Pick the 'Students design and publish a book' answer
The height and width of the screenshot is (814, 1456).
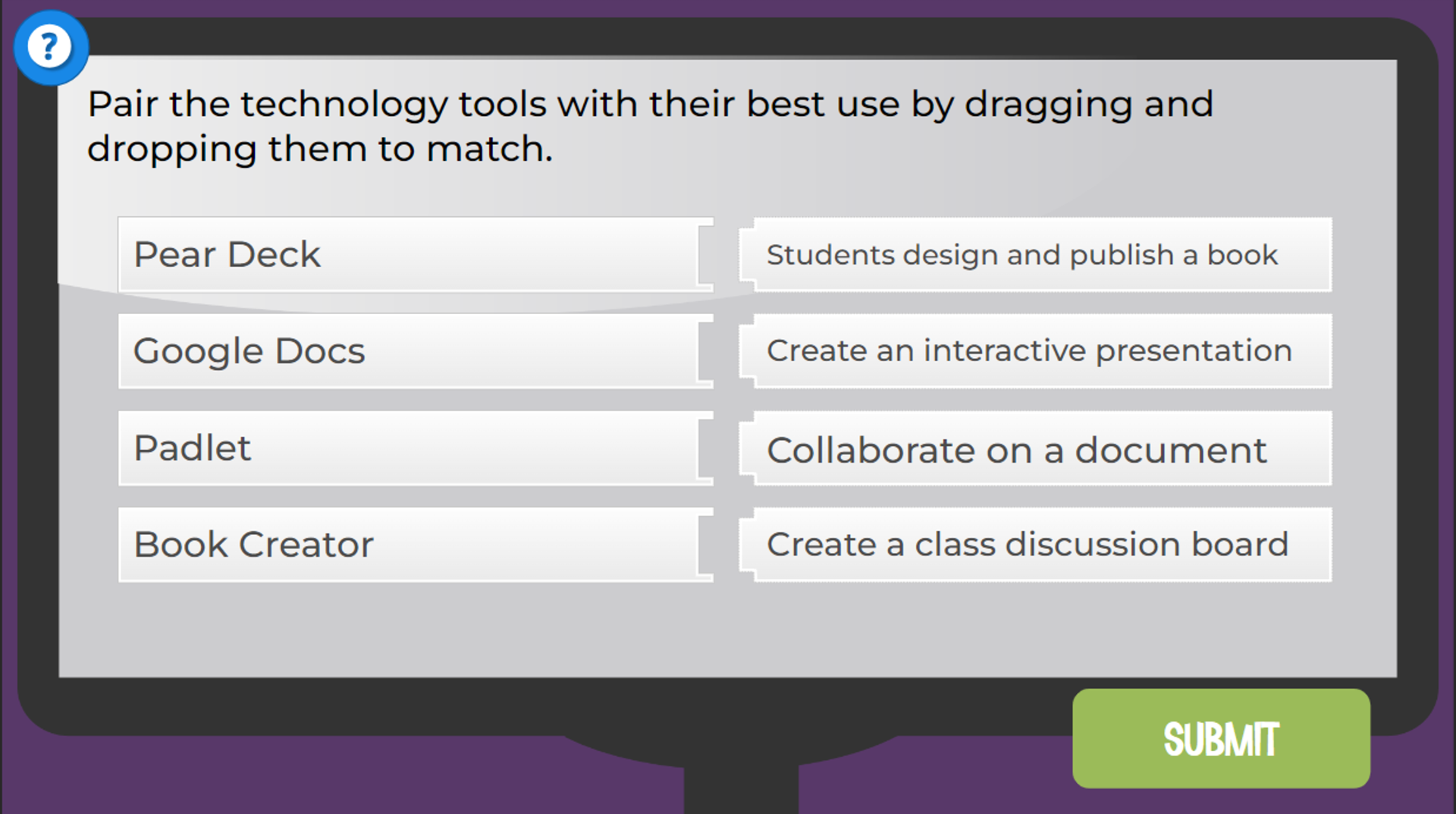[1035, 255]
